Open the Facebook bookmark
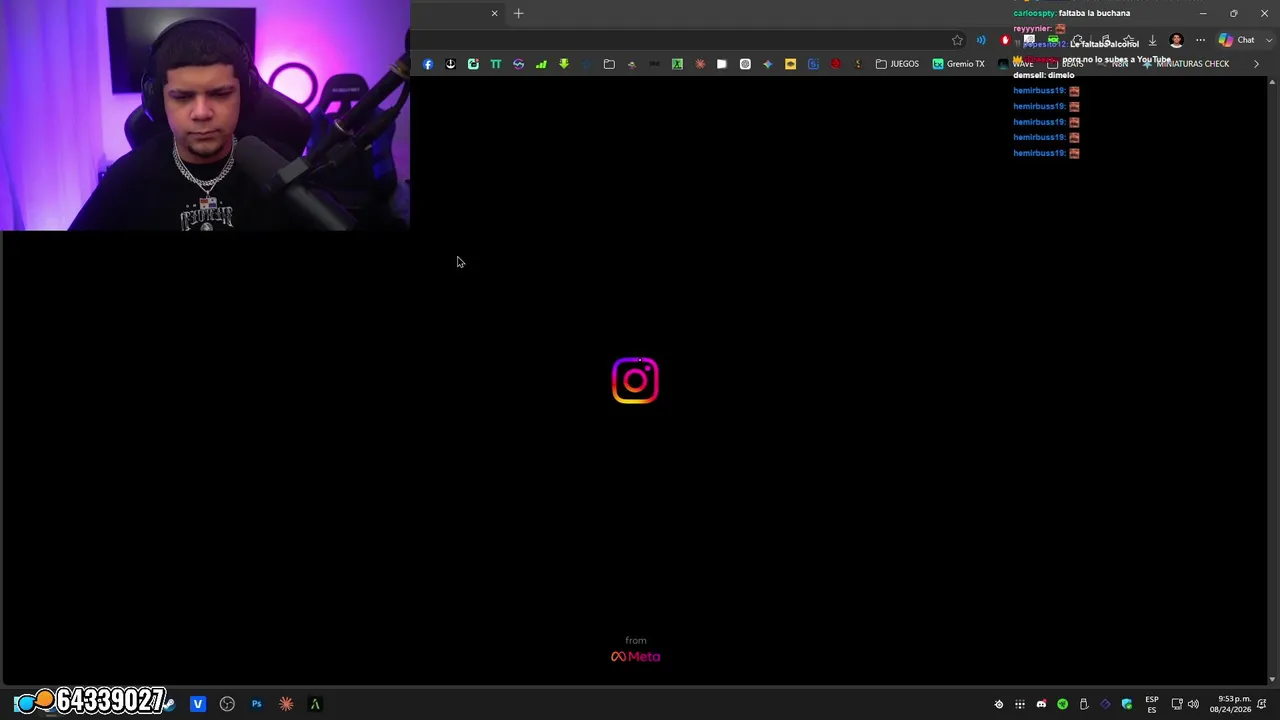This screenshot has width=1280, height=720. tap(428, 64)
